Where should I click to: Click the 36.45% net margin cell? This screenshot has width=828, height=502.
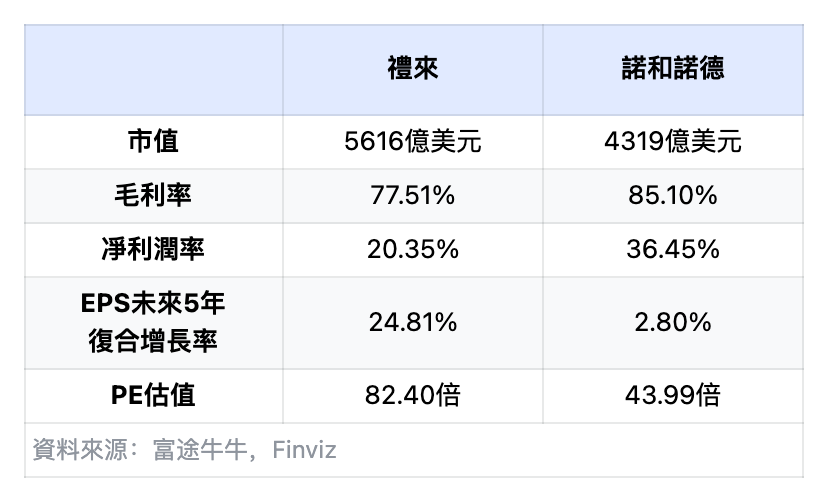672,249
